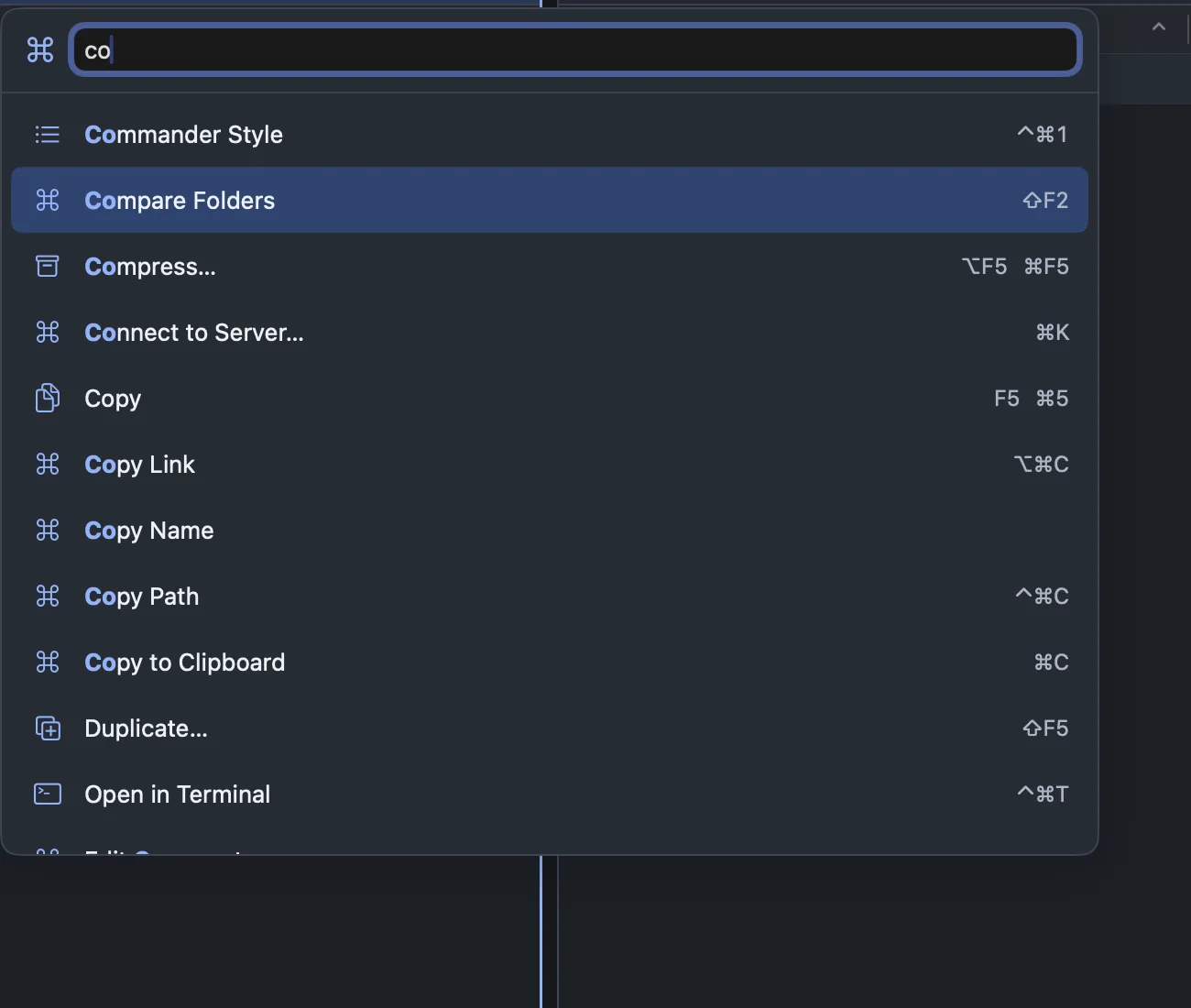
Task: Click the command icon beside Connect to Server
Action: tap(48, 332)
